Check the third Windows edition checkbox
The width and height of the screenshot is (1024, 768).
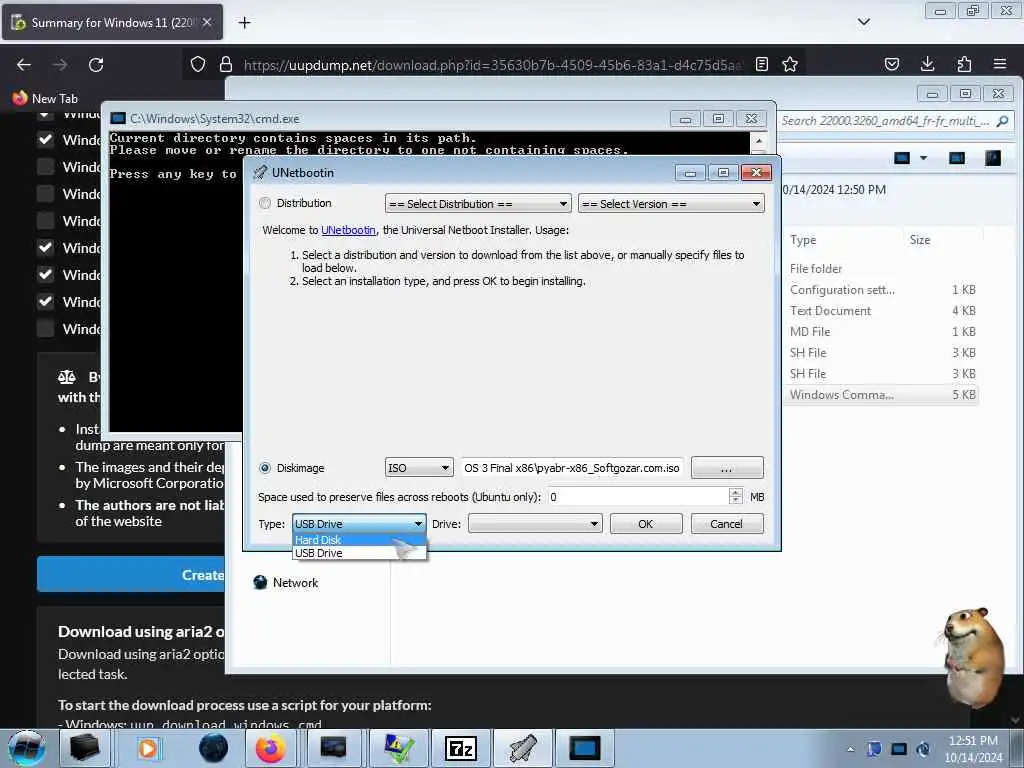45,167
